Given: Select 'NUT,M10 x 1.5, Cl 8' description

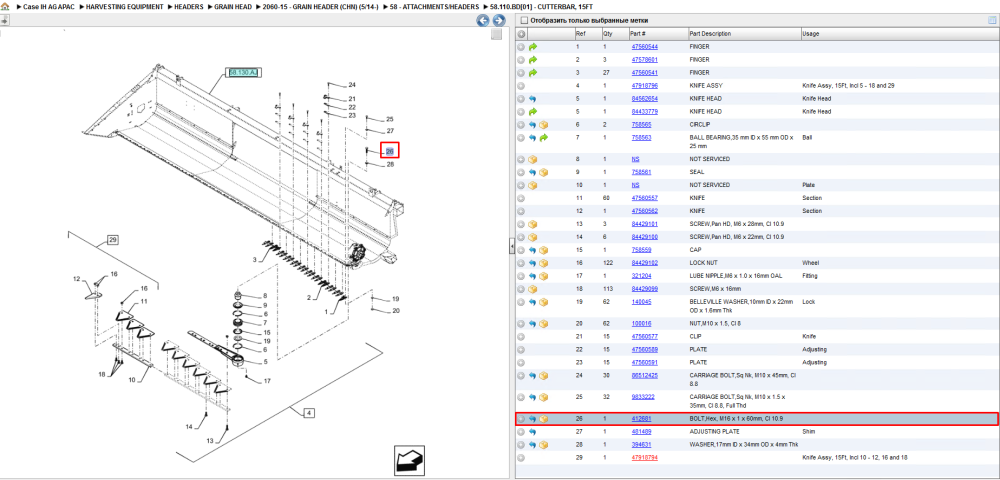Looking at the screenshot, I should tap(717, 323).
